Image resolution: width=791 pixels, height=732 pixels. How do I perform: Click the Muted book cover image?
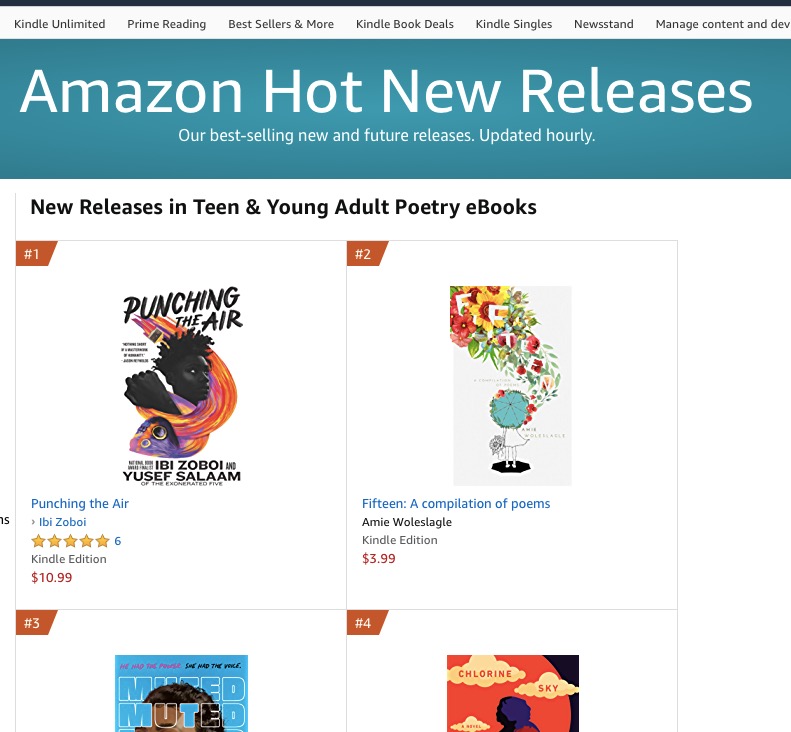coord(181,693)
